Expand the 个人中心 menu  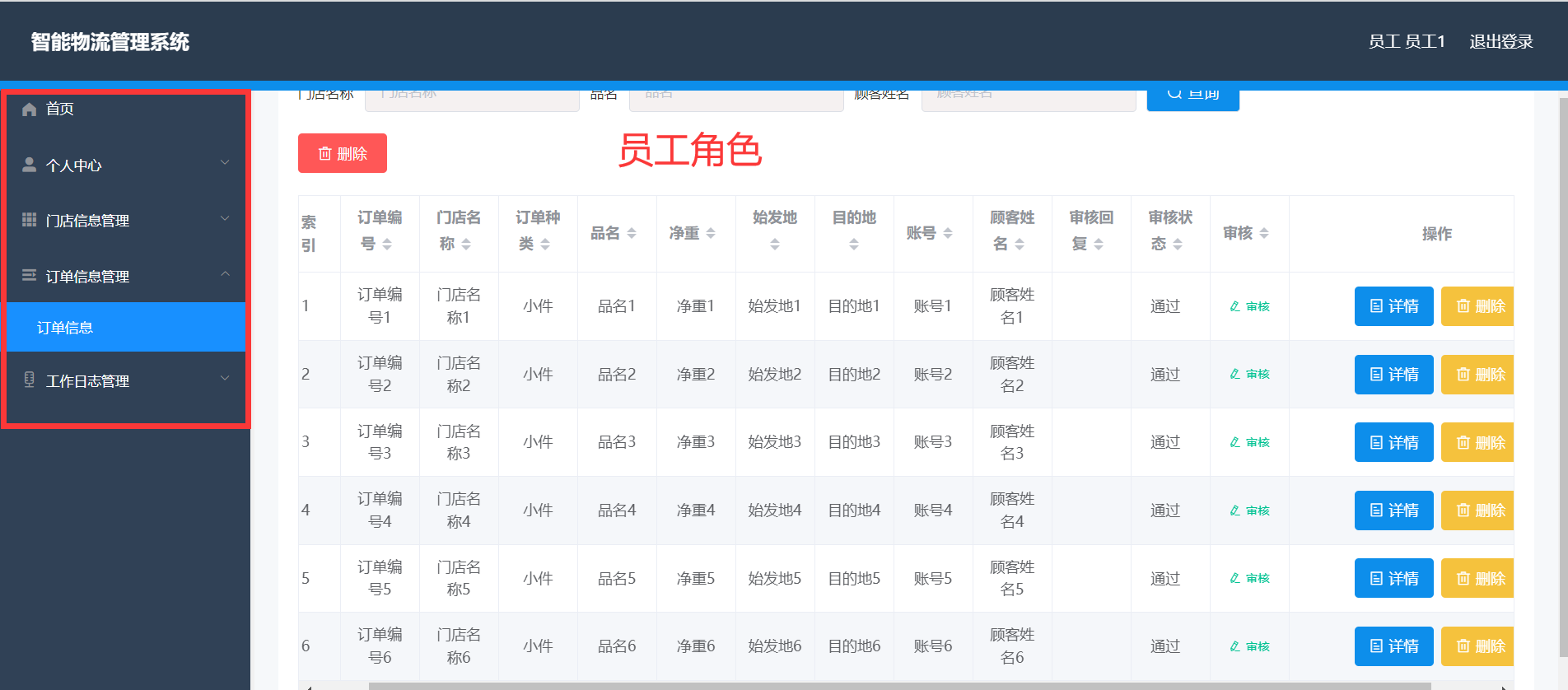126,165
